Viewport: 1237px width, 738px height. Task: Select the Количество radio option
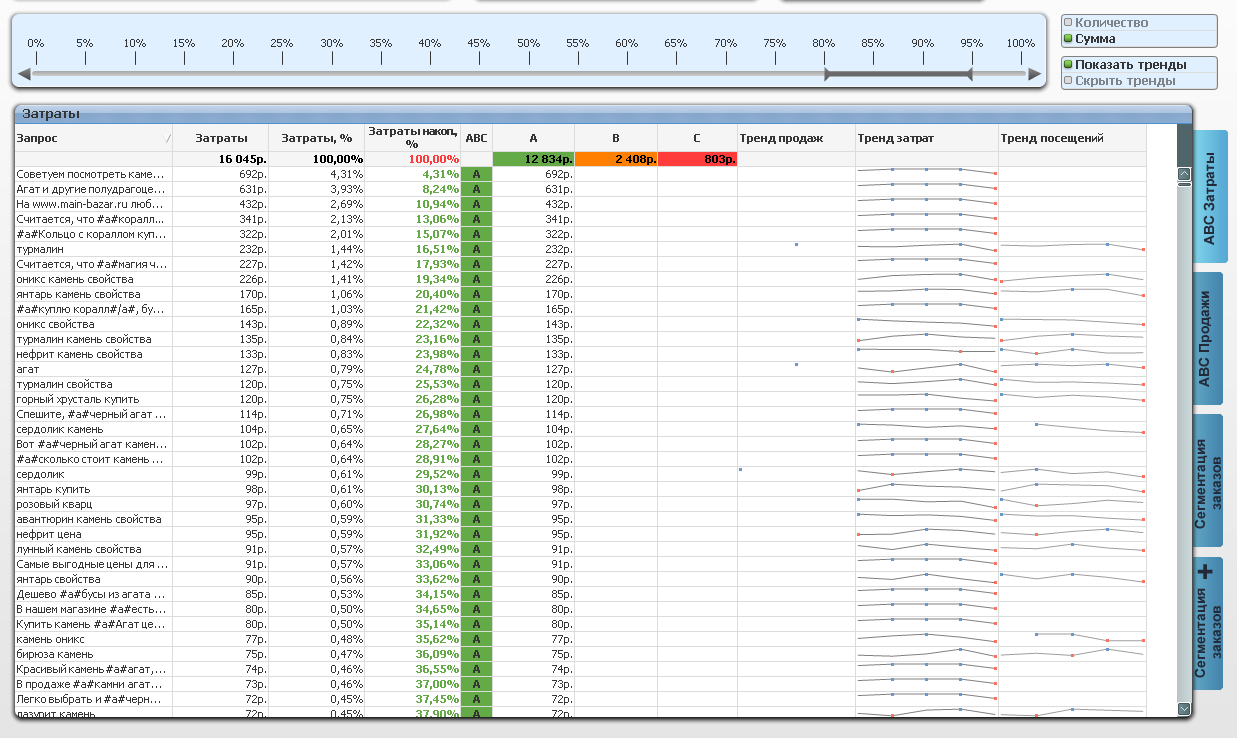[x=1139, y=22]
